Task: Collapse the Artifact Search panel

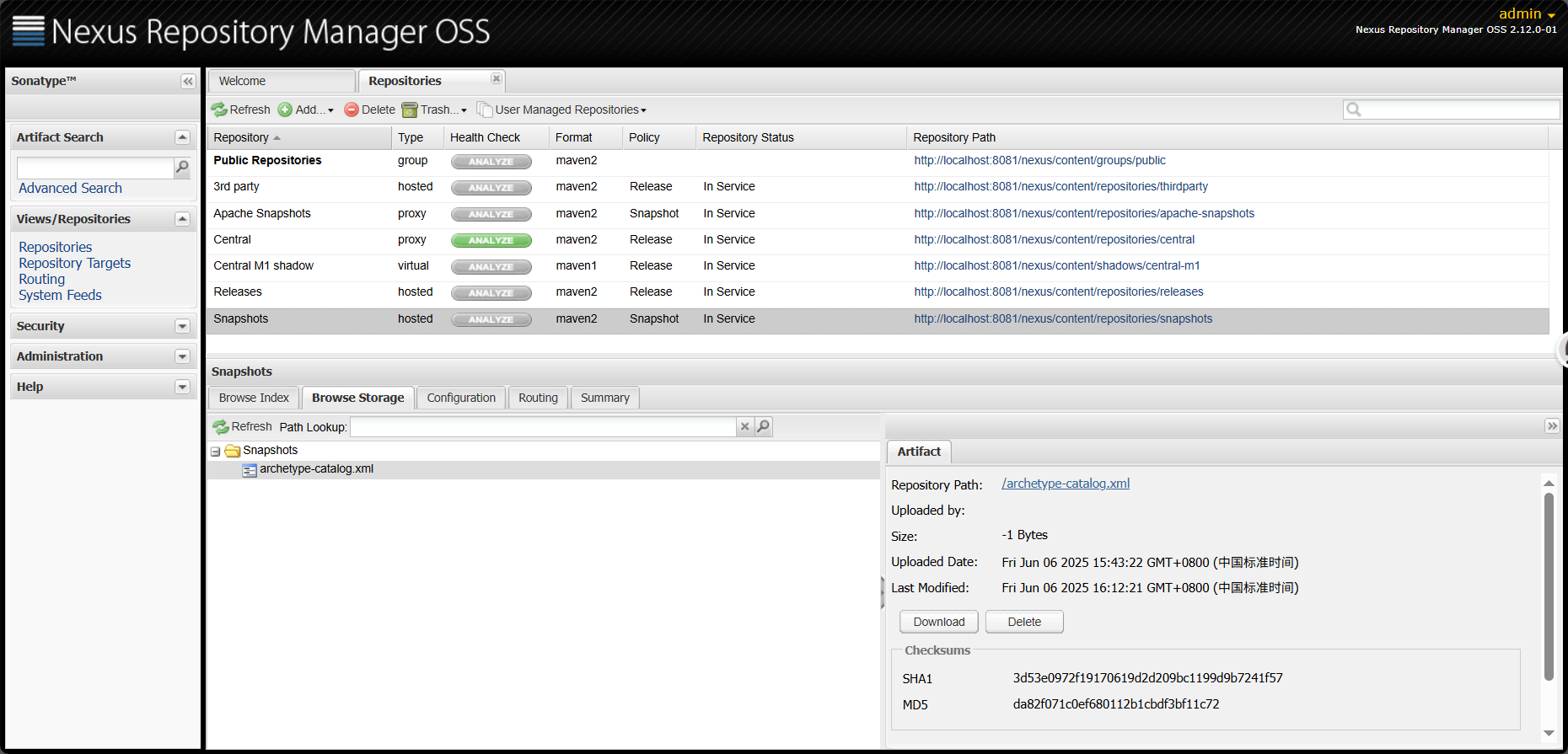Action: tap(182, 137)
